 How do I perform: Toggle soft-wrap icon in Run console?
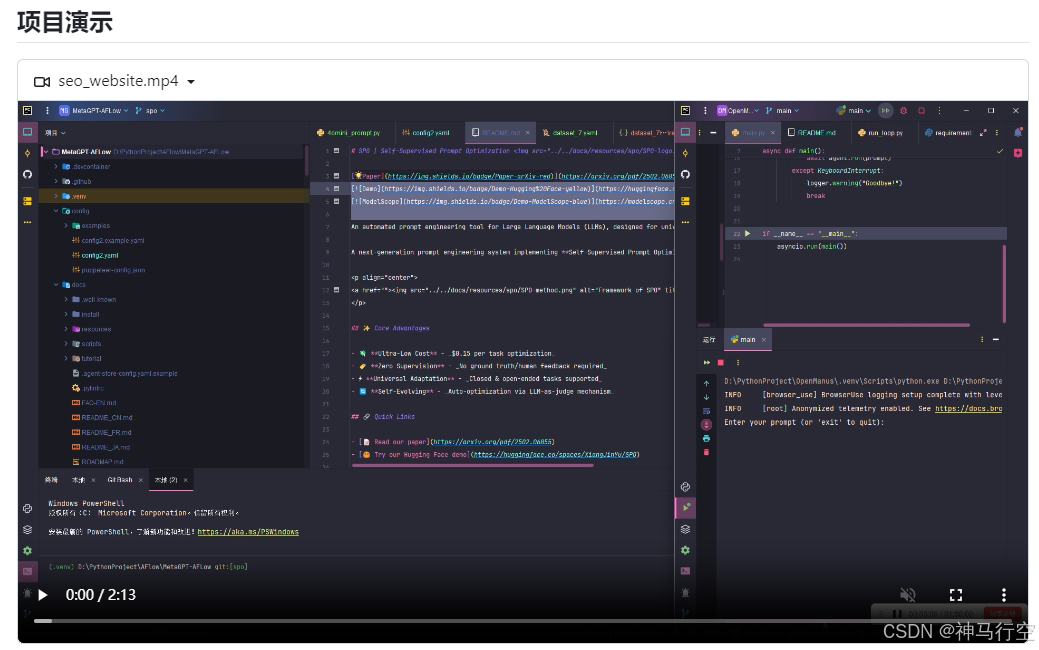click(706, 411)
